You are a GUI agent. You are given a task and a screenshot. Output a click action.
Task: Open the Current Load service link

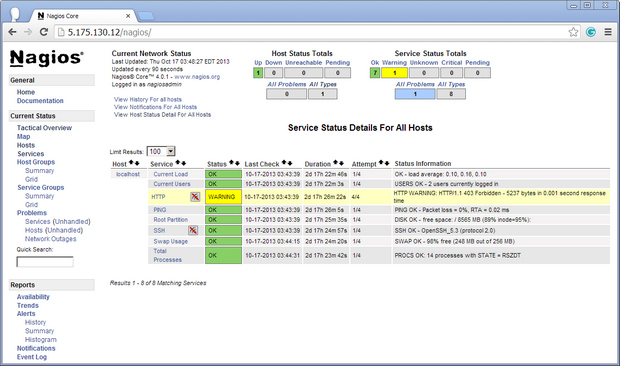(170, 174)
